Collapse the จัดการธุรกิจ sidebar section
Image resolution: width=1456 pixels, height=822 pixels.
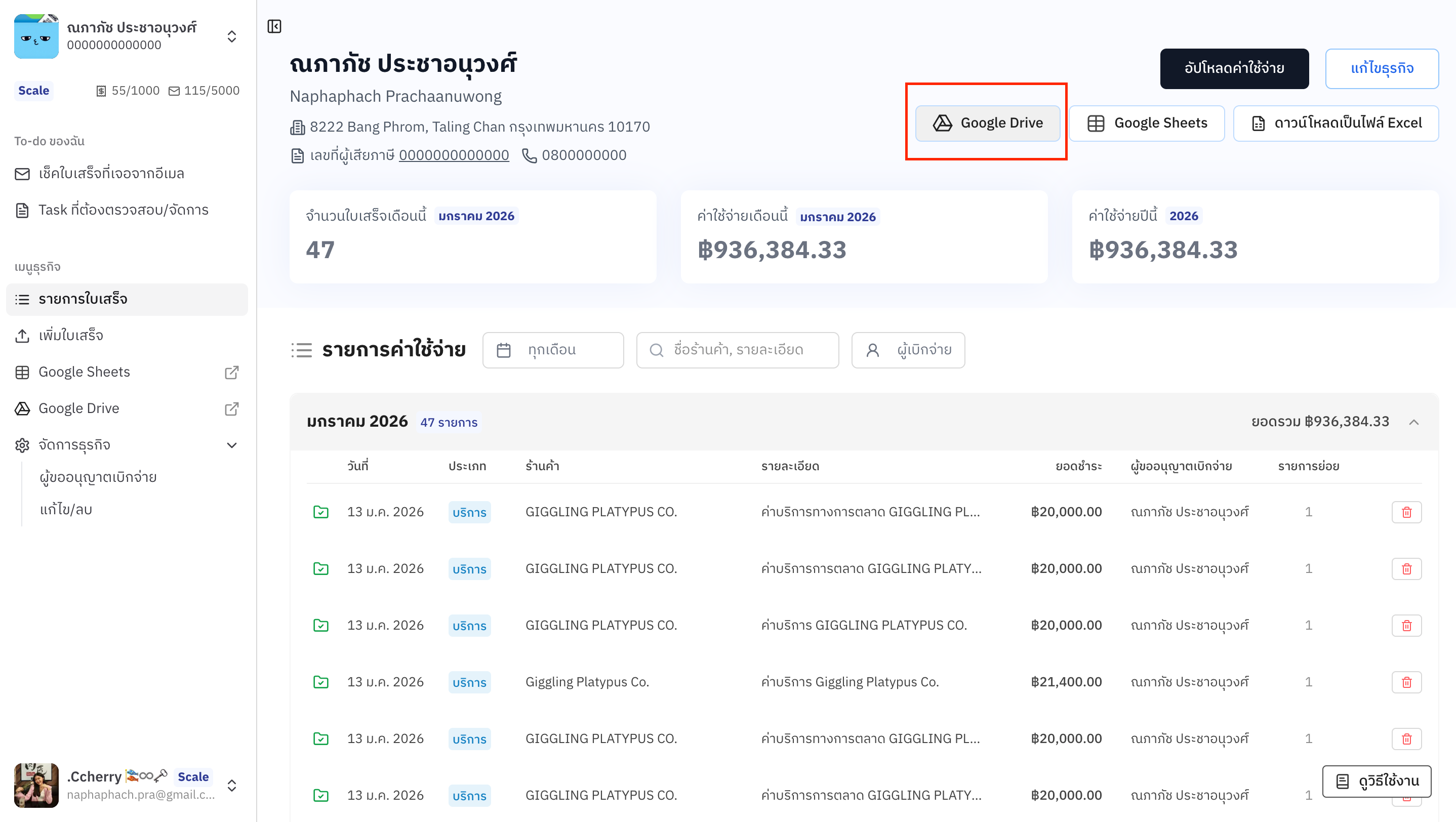click(x=231, y=445)
